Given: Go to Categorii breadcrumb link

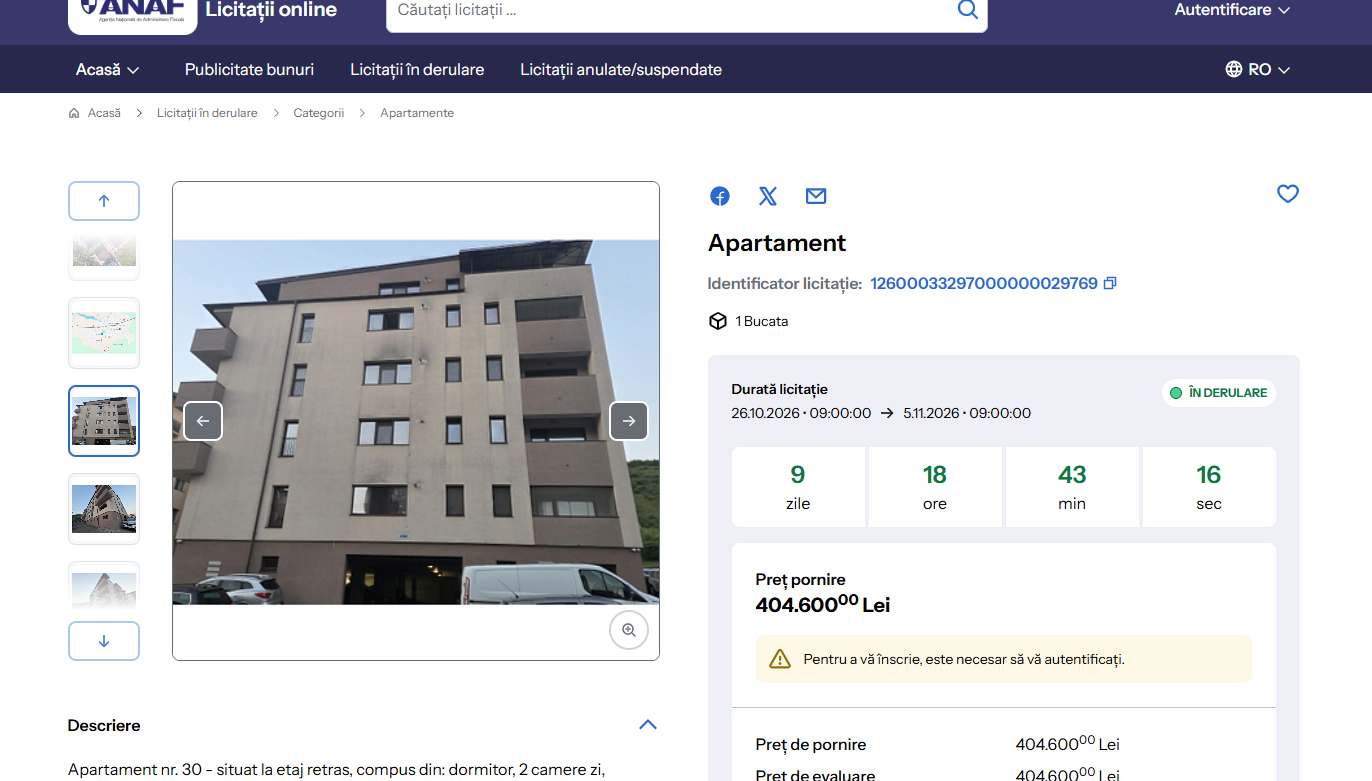Looking at the screenshot, I should point(319,113).
